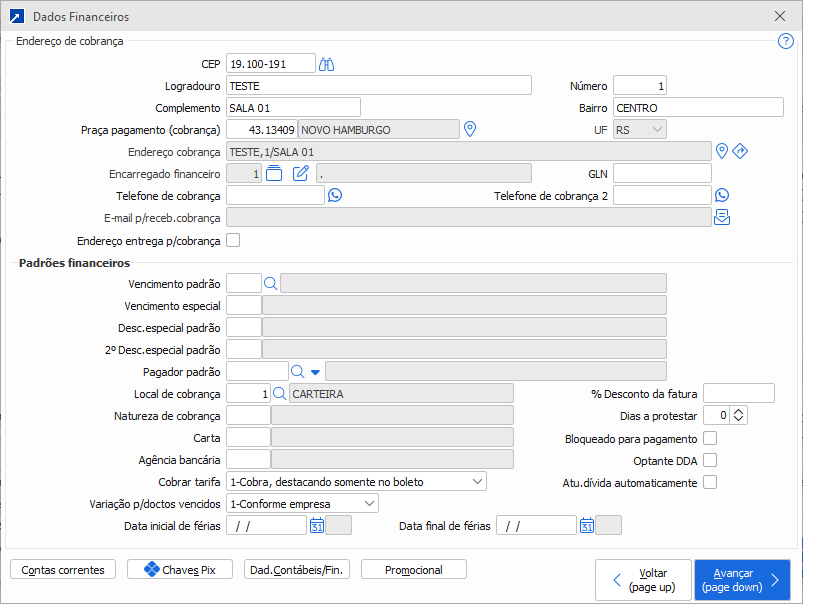Check the Optante DDA checkbox
The image size is (817, 611).
(x=710, y=460)
